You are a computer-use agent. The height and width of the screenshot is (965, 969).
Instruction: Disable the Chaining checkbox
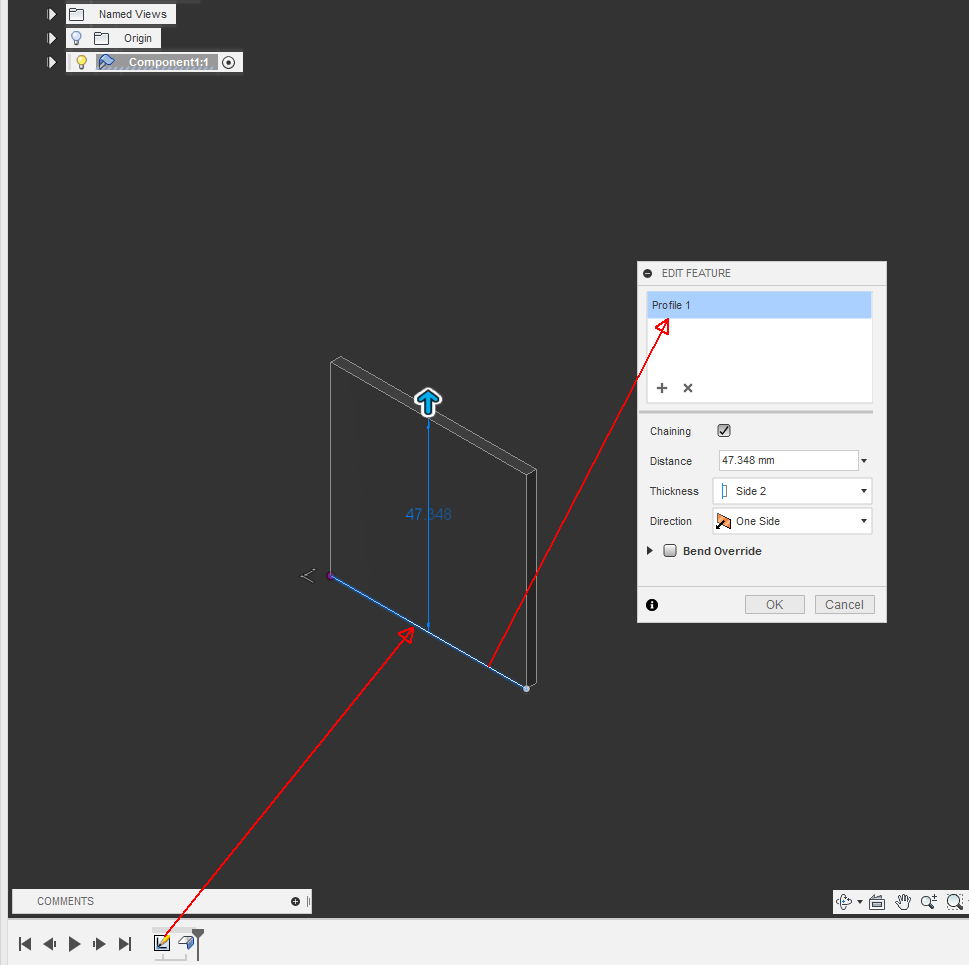[723, 430]
